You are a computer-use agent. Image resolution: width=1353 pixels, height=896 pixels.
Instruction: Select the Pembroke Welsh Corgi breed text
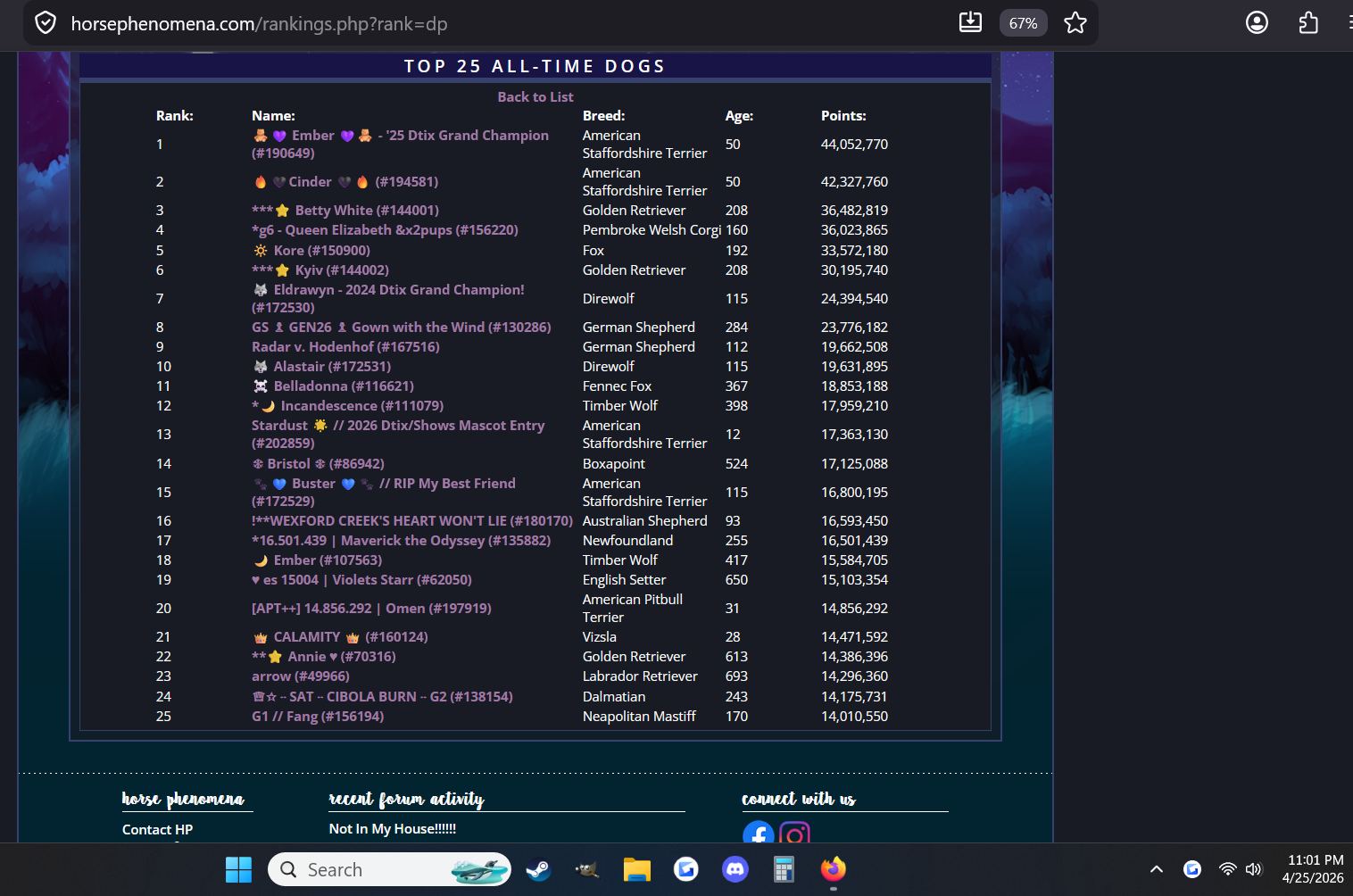click(x=652, y=230)
